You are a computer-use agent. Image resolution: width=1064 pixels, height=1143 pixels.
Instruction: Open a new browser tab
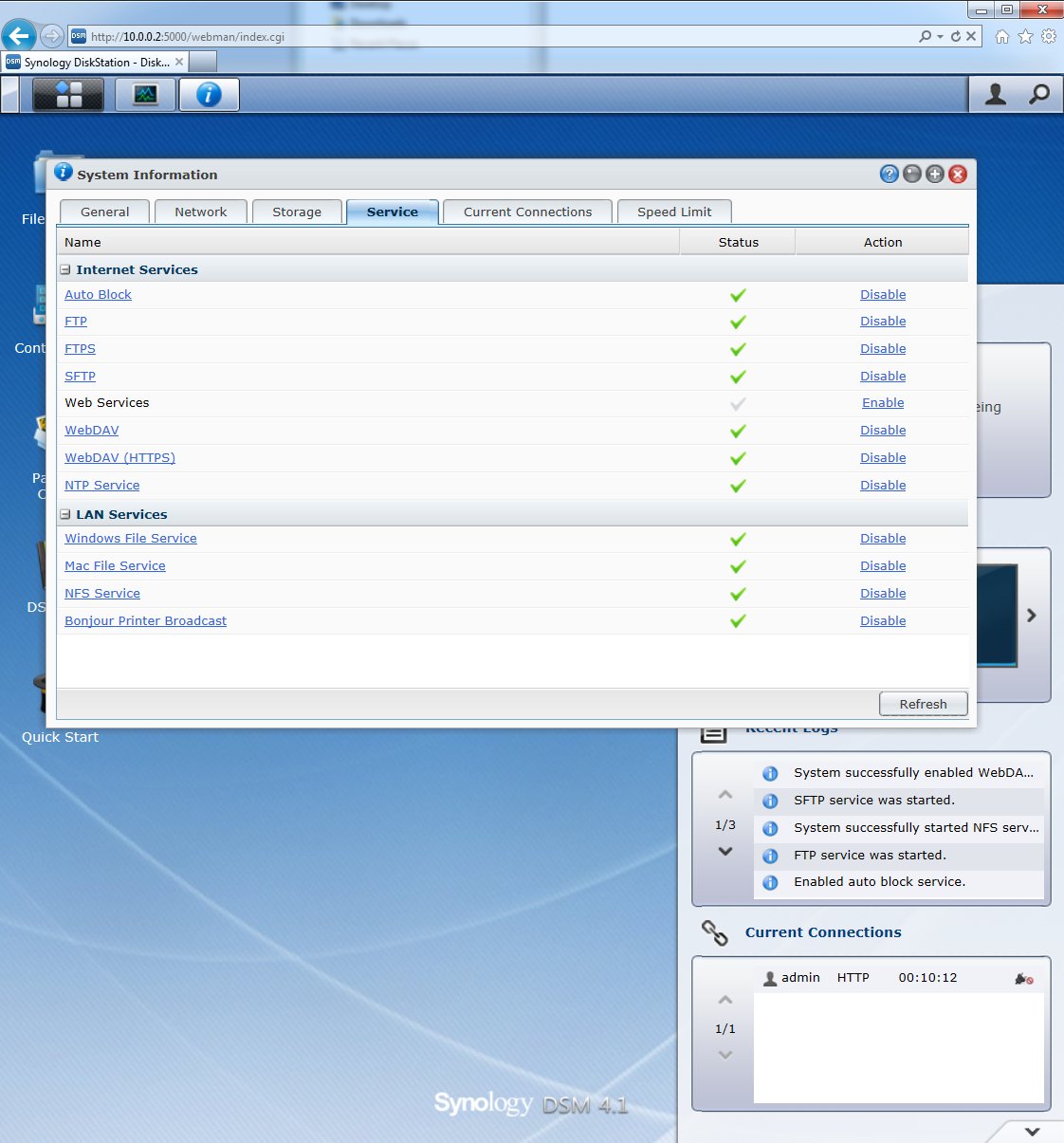(x=203, y=62)
